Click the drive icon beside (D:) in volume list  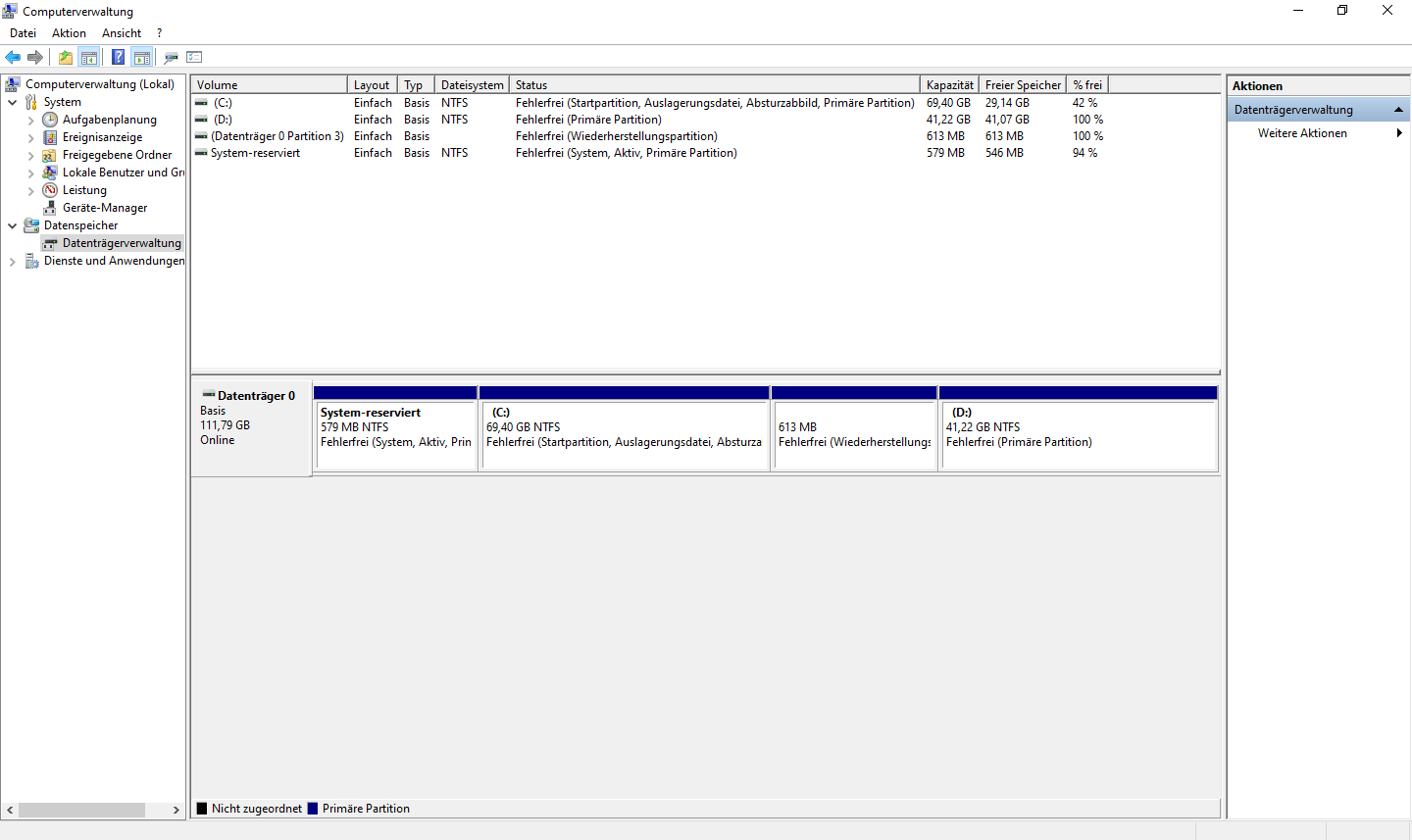point(201,120)
